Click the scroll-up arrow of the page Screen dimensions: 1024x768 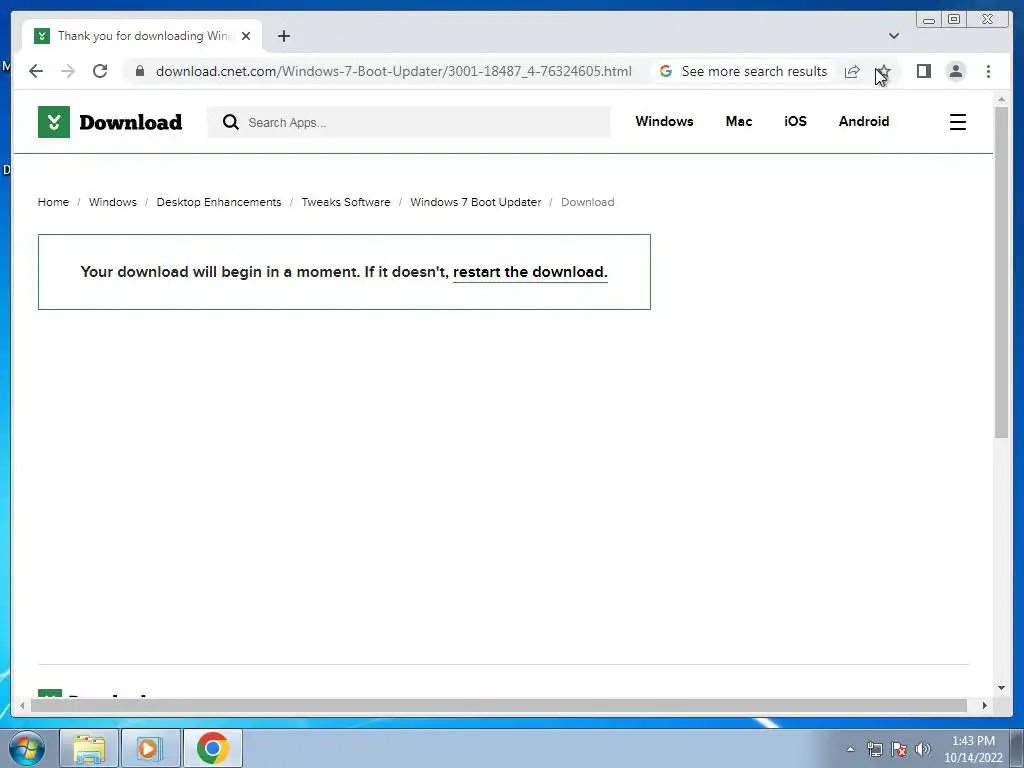1001,99
